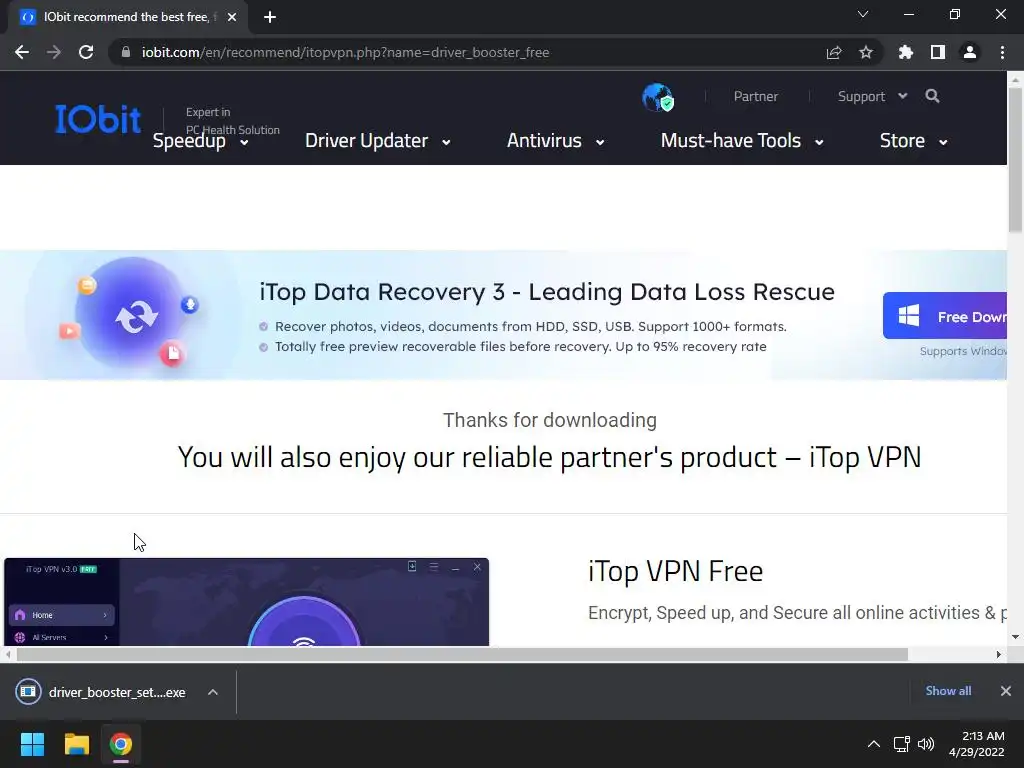Toggle the browser side panel

[937, 52]
